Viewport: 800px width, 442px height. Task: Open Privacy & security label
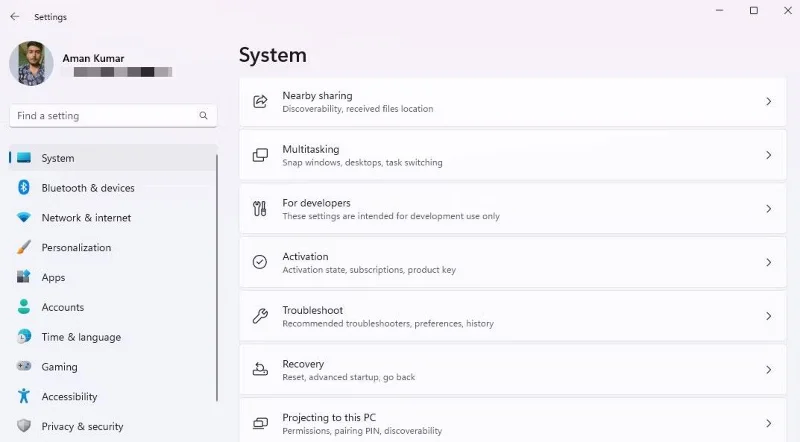82,426
